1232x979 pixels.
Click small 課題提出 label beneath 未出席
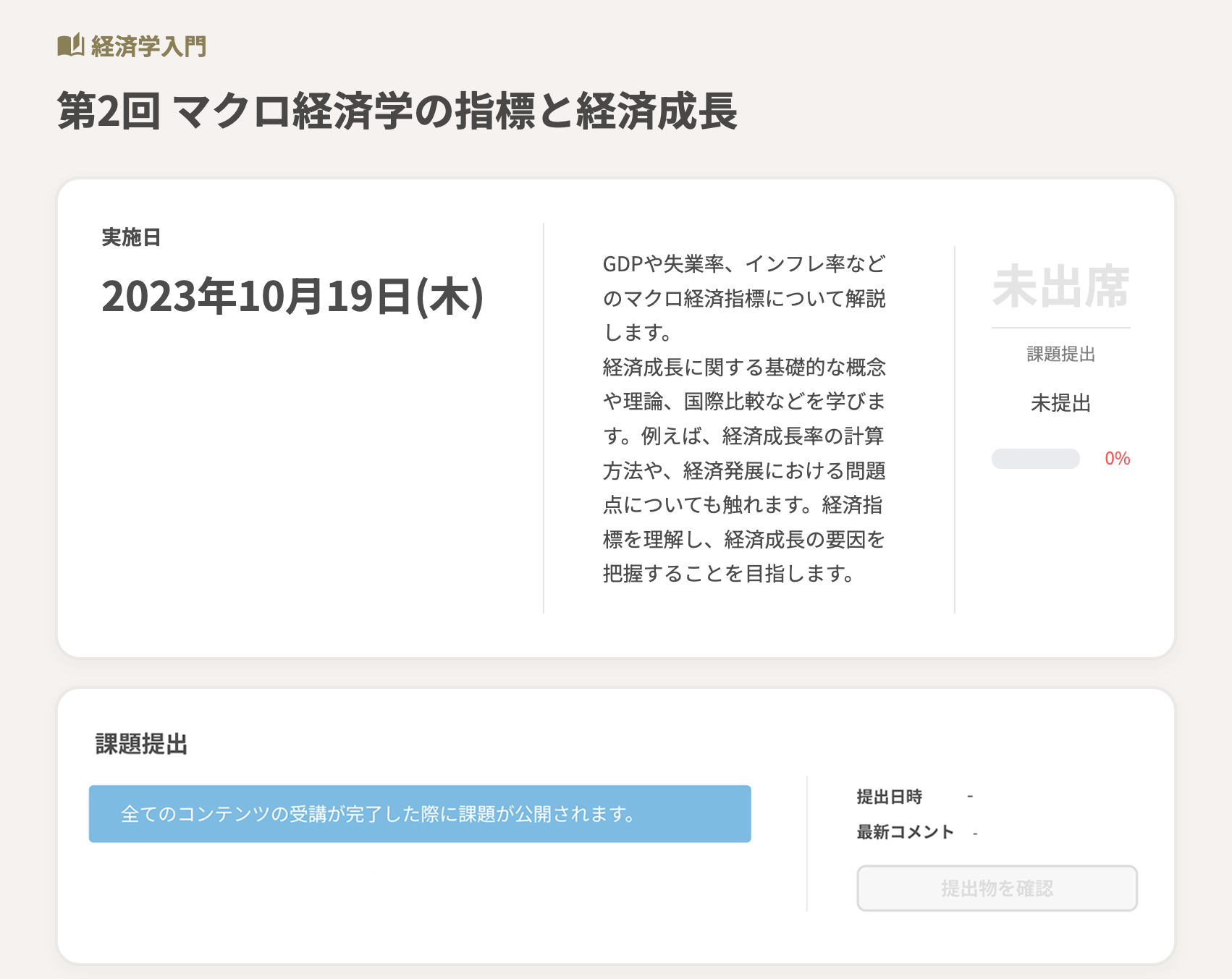1060,354
